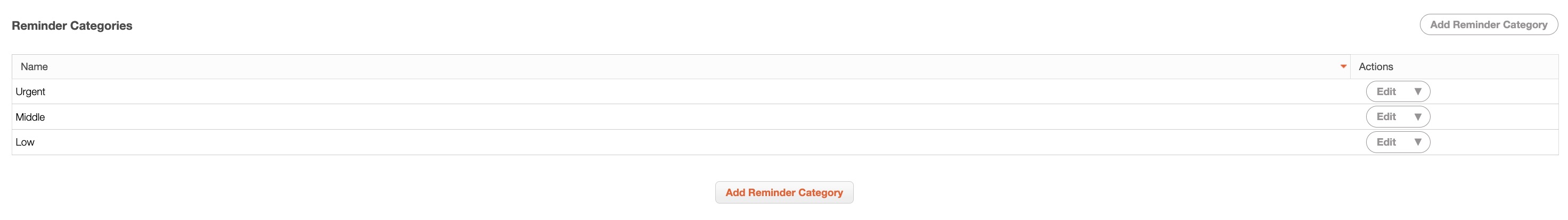Expand the Middle row's action dropdown arrow
Image resolution: width=1568 pixels, height=220 pixels.
coord(1418,117)
